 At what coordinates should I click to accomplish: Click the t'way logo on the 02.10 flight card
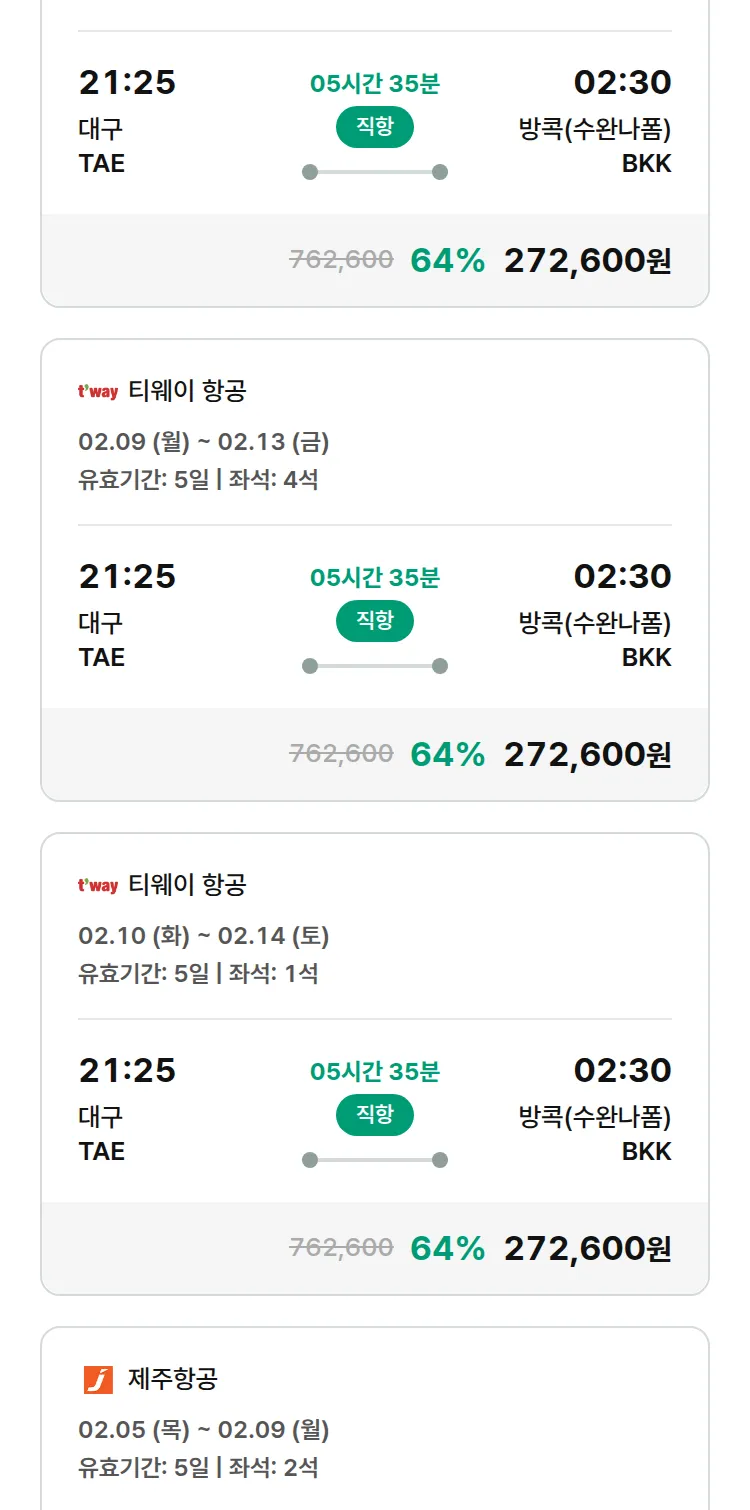(x=98, y=886)
